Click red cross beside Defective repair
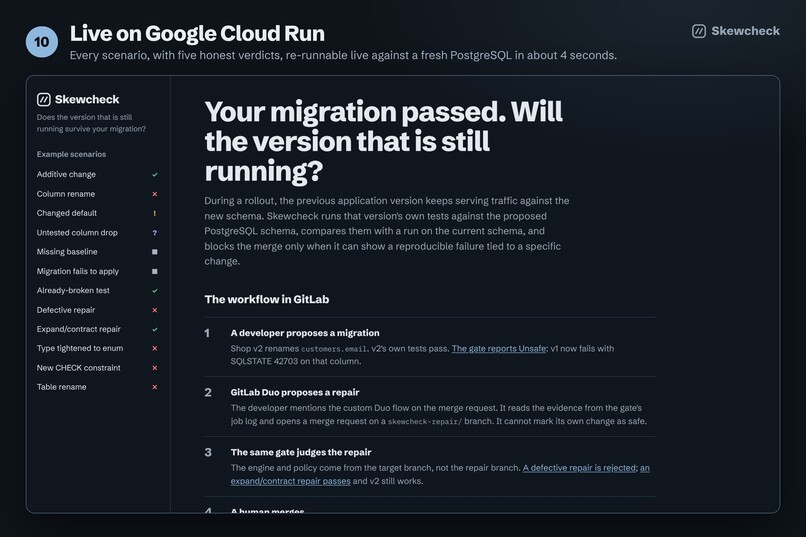Image resolution: width=806 pixels, height=537 pixels. coord(154,310)
